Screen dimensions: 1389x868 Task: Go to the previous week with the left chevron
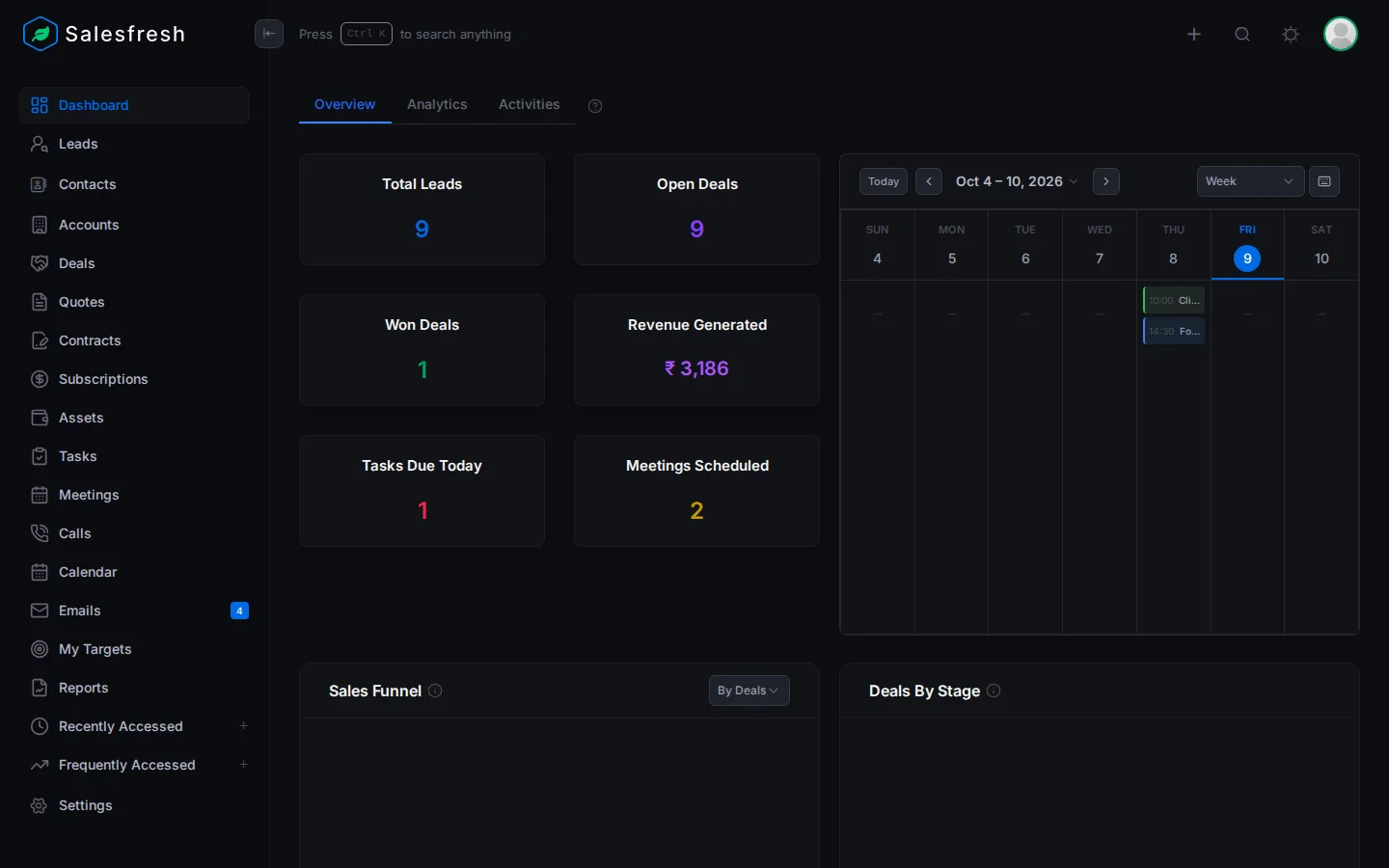coord(929,181)
